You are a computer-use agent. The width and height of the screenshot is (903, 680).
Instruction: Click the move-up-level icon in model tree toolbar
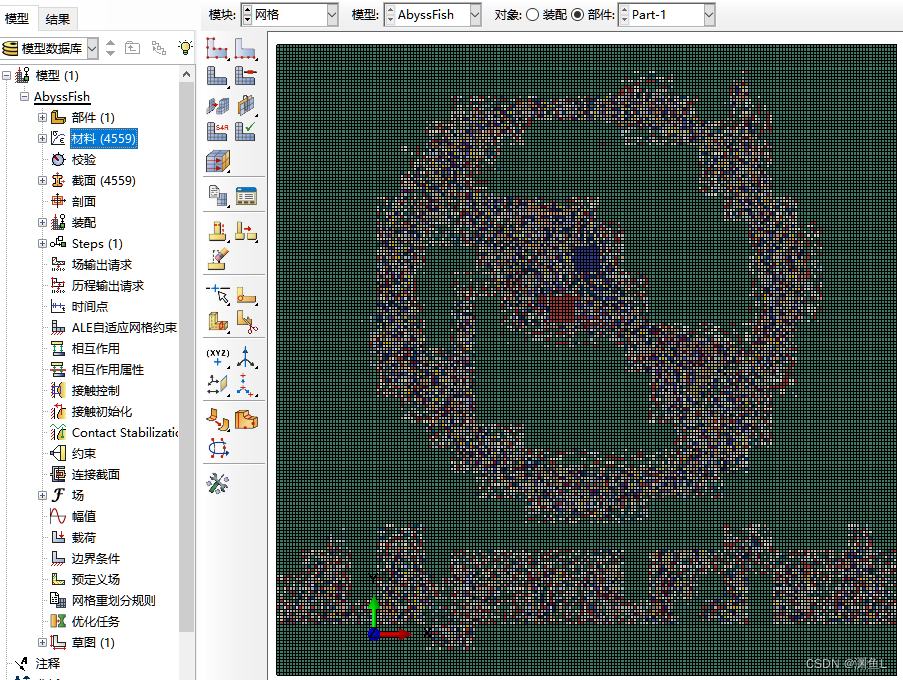[x=132, y=48]
